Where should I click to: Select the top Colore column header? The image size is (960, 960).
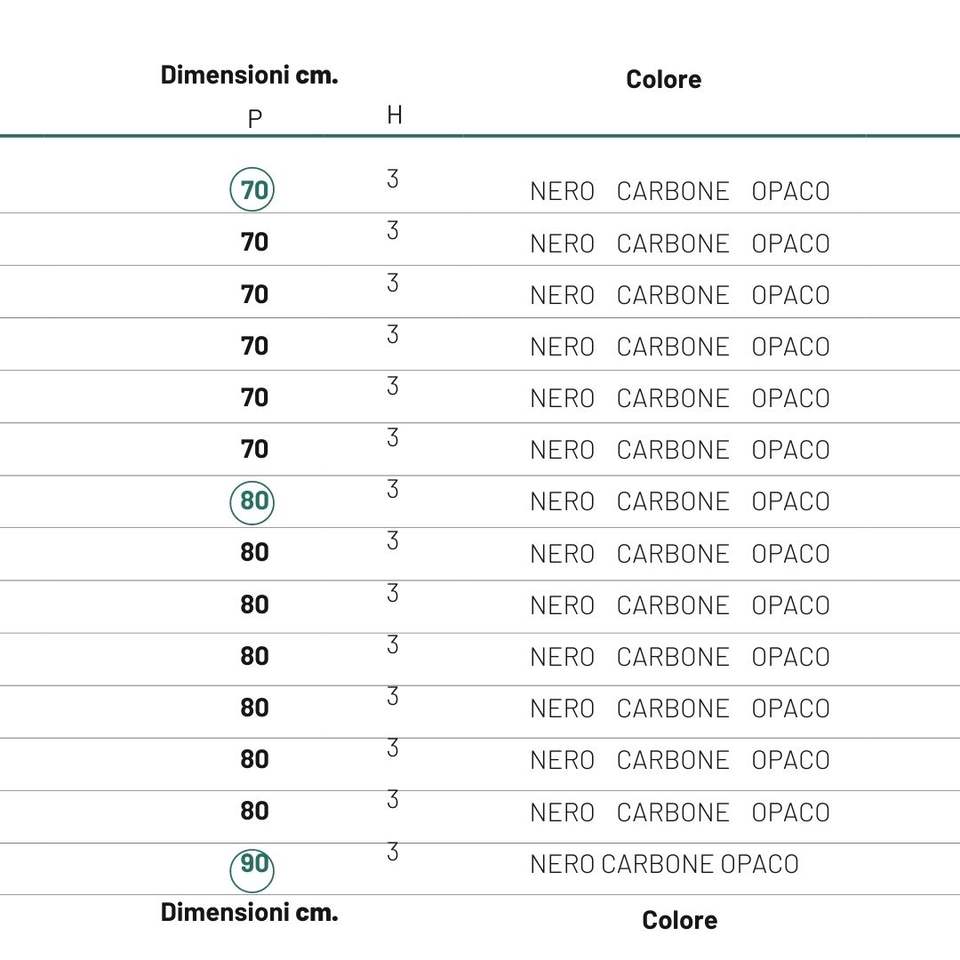[x=663, y=80]
